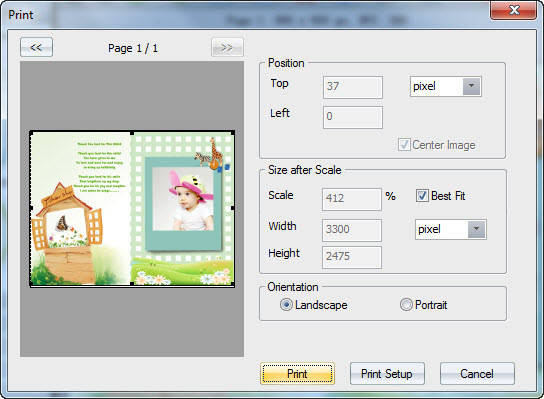Go to previous page with << button

pos(36,47)
